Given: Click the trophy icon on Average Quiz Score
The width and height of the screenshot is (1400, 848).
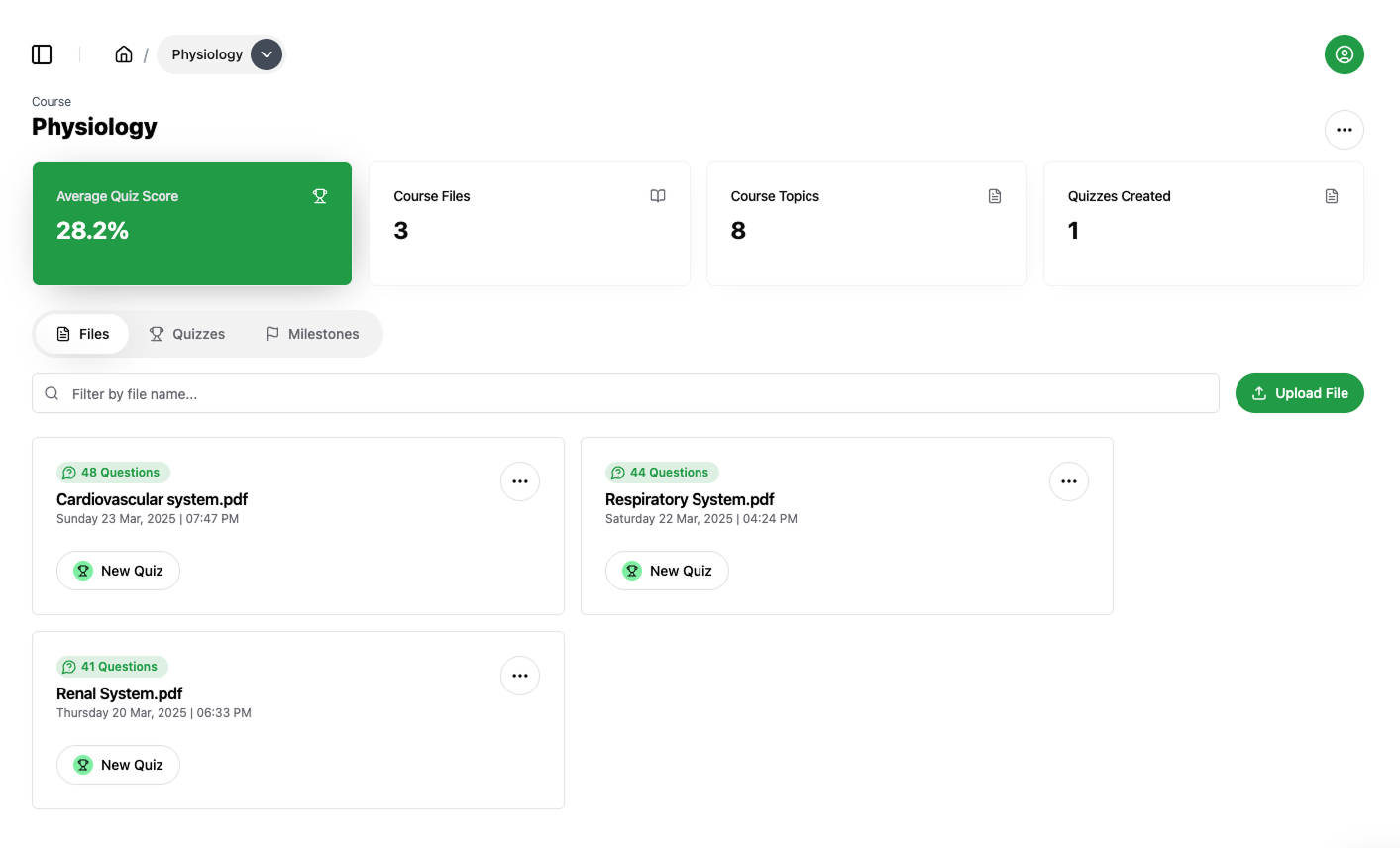Looking at the screenshot, I should [320, 196].
